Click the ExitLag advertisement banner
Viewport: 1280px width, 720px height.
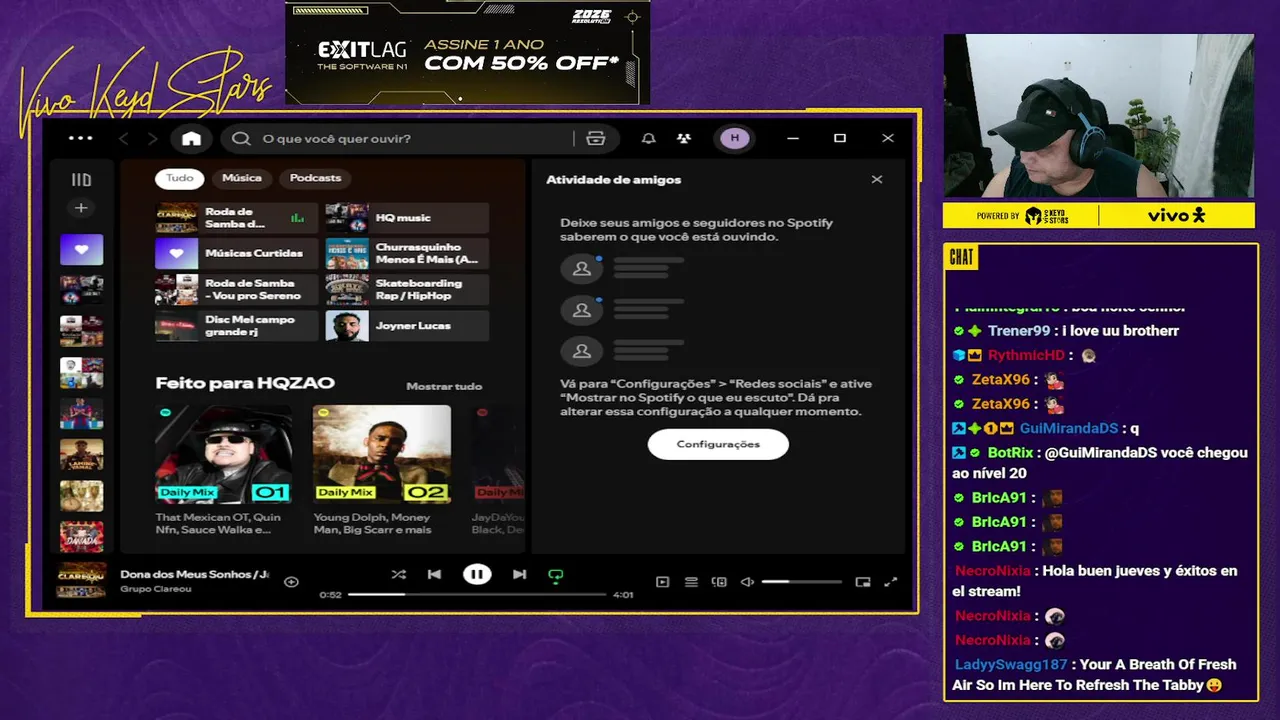pos(468,53)
